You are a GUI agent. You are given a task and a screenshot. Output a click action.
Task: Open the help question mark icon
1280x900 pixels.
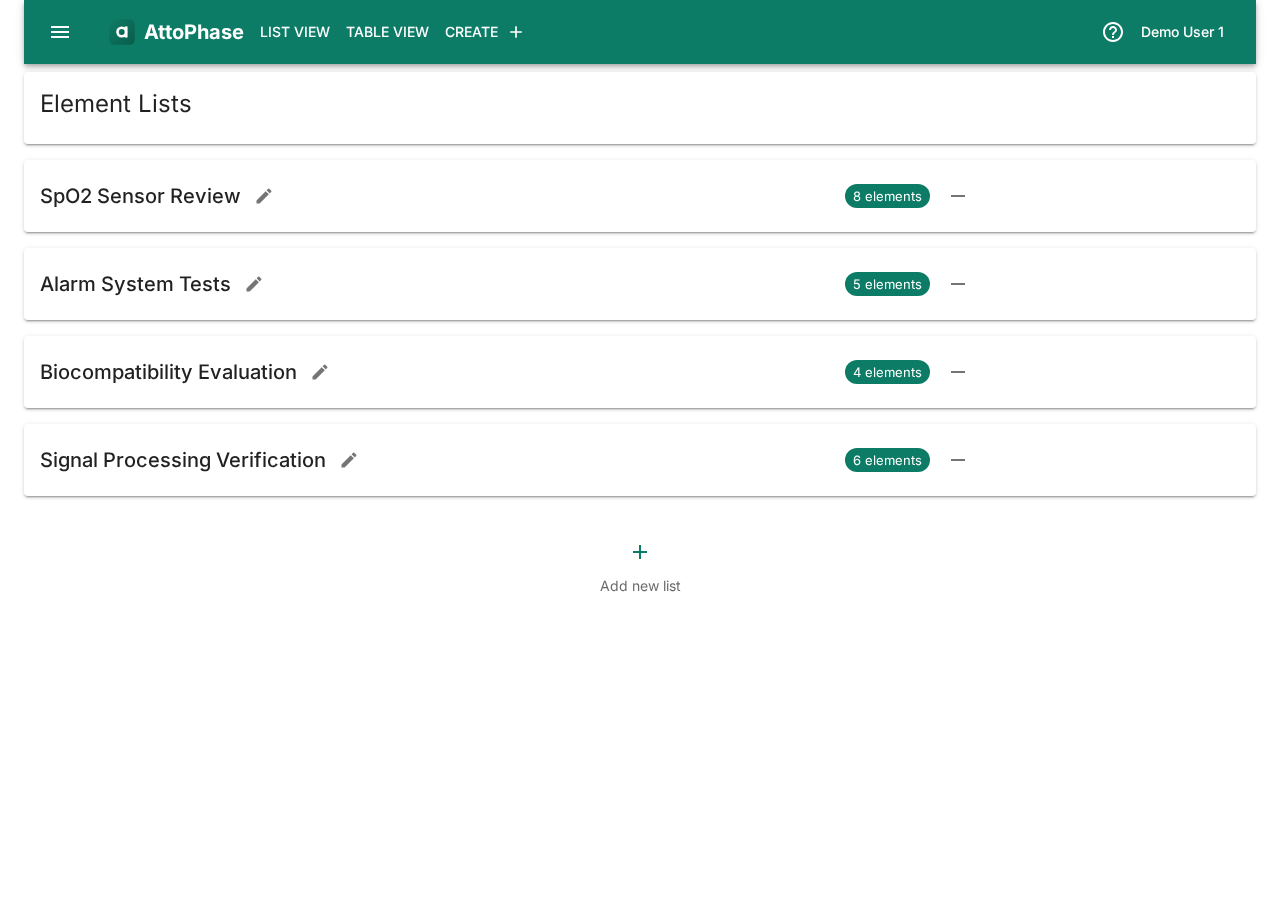pyautogui.click(x=1111, y=31)
